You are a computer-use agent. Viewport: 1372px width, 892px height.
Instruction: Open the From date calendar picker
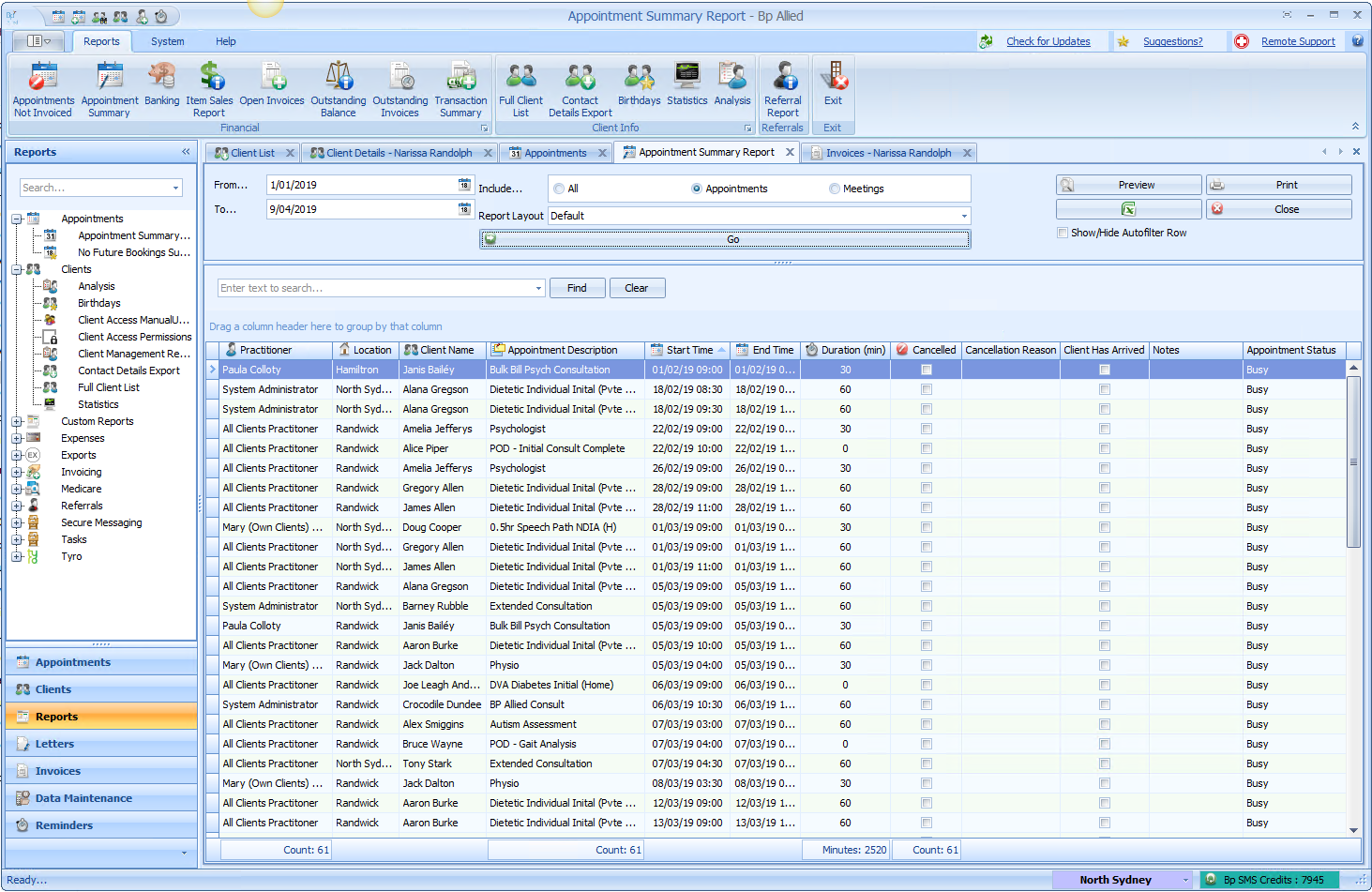point(464,185)
